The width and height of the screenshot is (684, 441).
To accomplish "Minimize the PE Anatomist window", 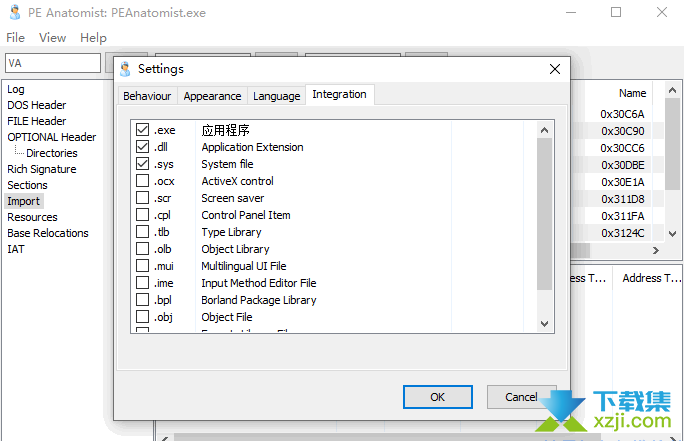I will [x=571, y=12].
